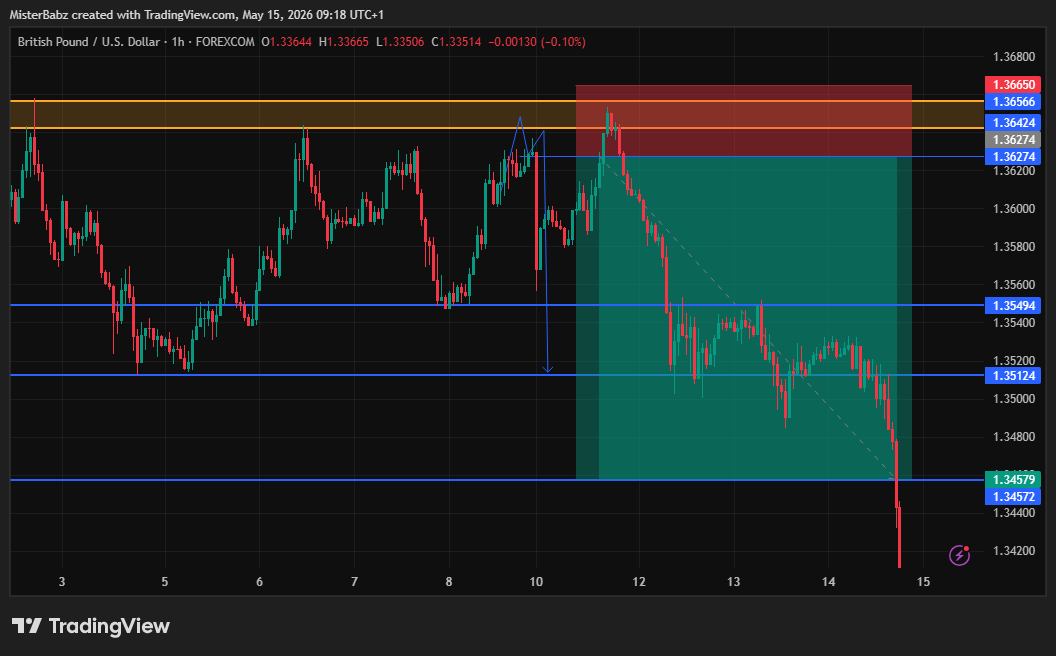
Task: Click the low value L1.33506
Action: 400,42
